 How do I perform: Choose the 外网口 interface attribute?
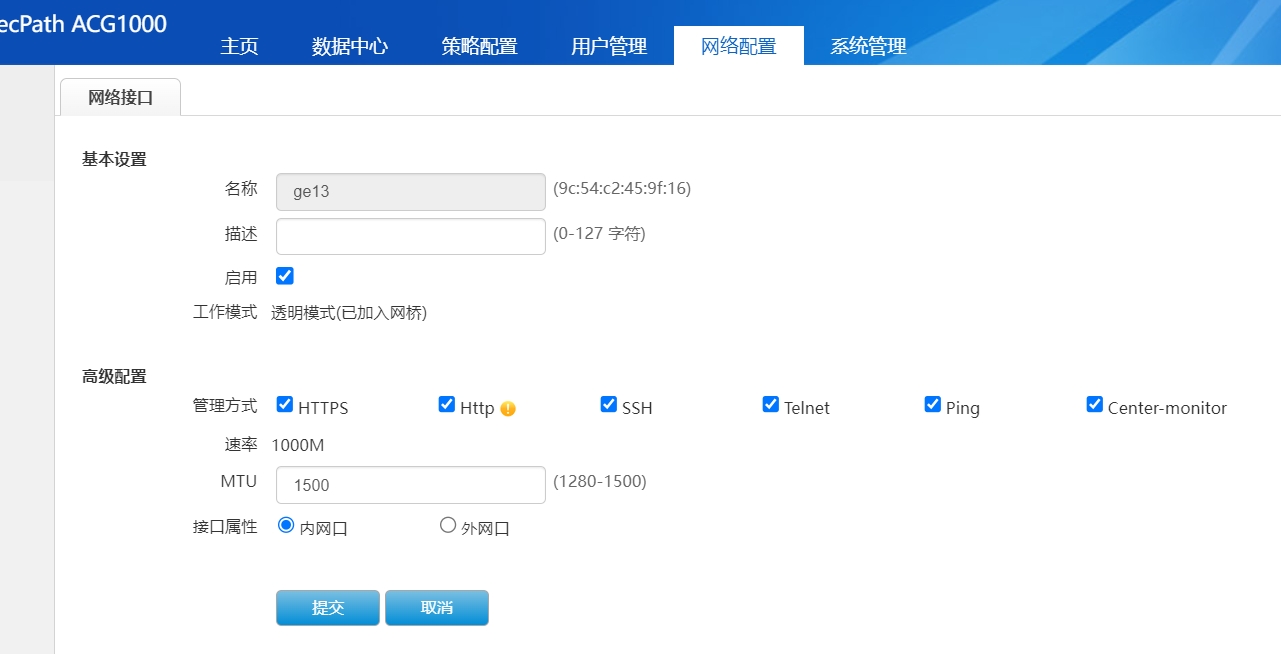pyautogui.click(x=448, y=525)
